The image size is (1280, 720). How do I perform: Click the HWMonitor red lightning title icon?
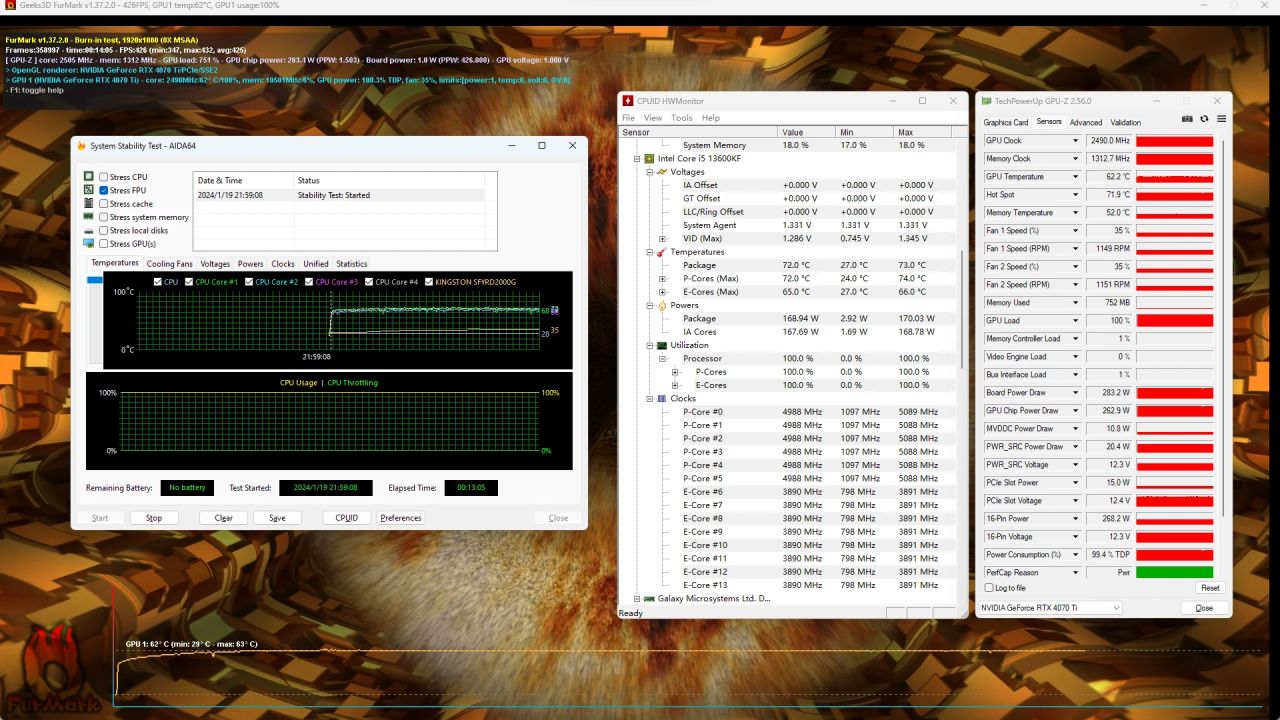tap(628, 101)
